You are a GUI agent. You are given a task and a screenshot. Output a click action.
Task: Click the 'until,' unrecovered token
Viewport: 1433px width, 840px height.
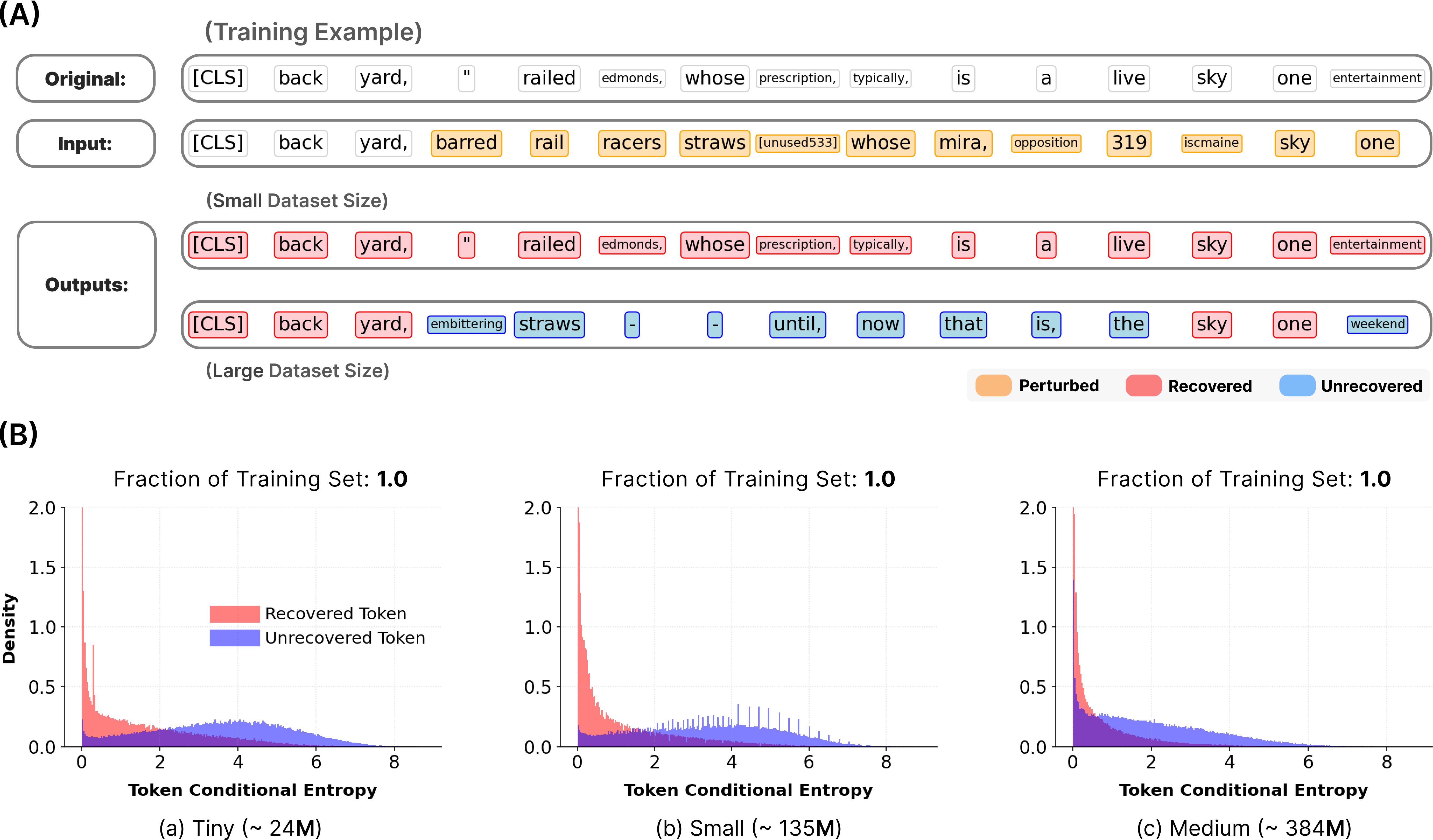[x=797, y=324]
